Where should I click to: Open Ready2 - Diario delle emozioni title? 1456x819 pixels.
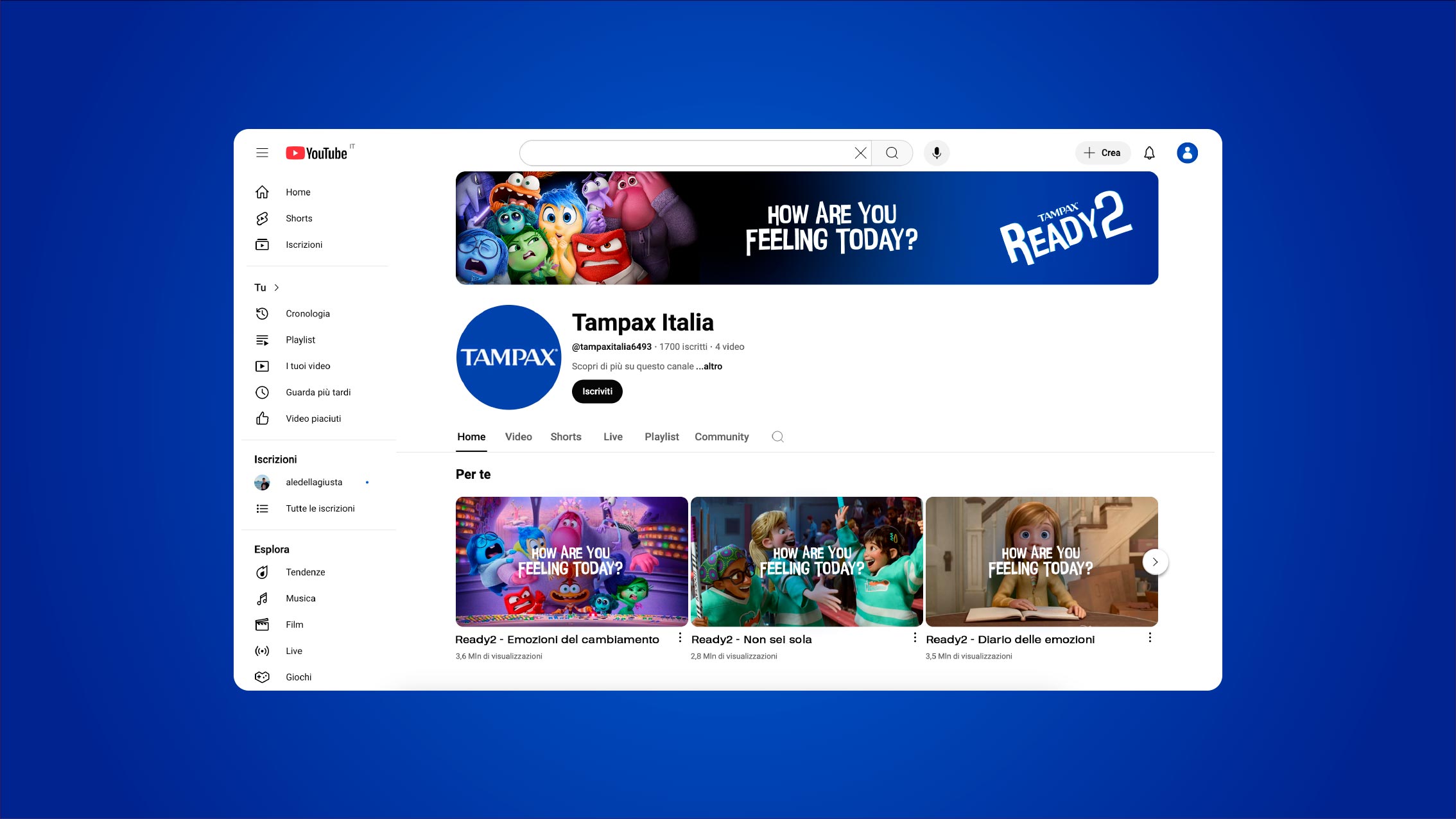[x=1010, y=639]
